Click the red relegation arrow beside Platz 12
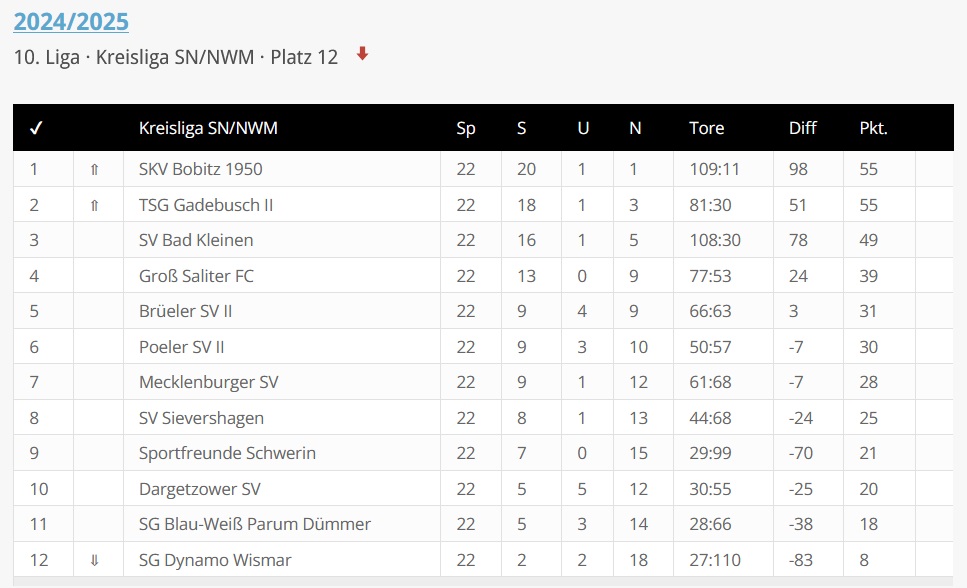This screenshot has height=588, width=967. pyautogui.click(x=363, y=55)
